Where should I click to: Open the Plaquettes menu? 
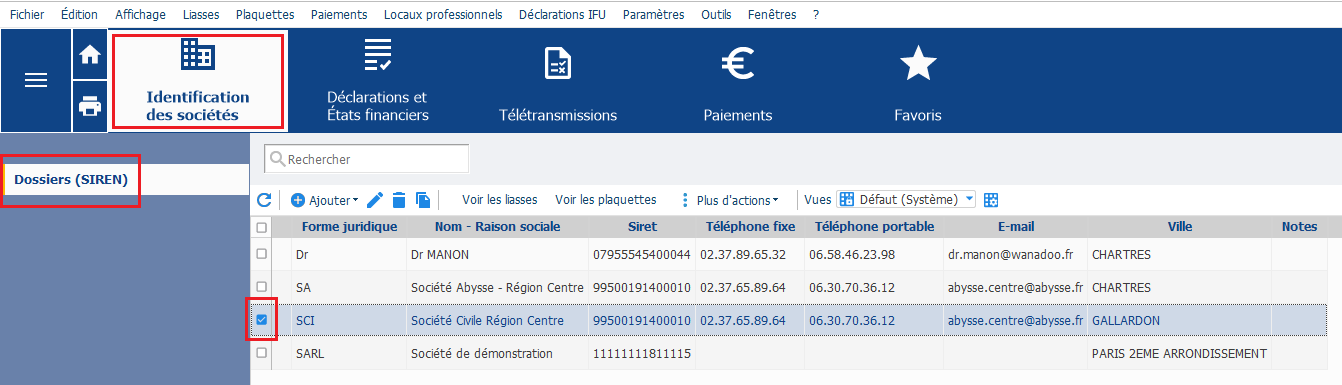point(265,14)
